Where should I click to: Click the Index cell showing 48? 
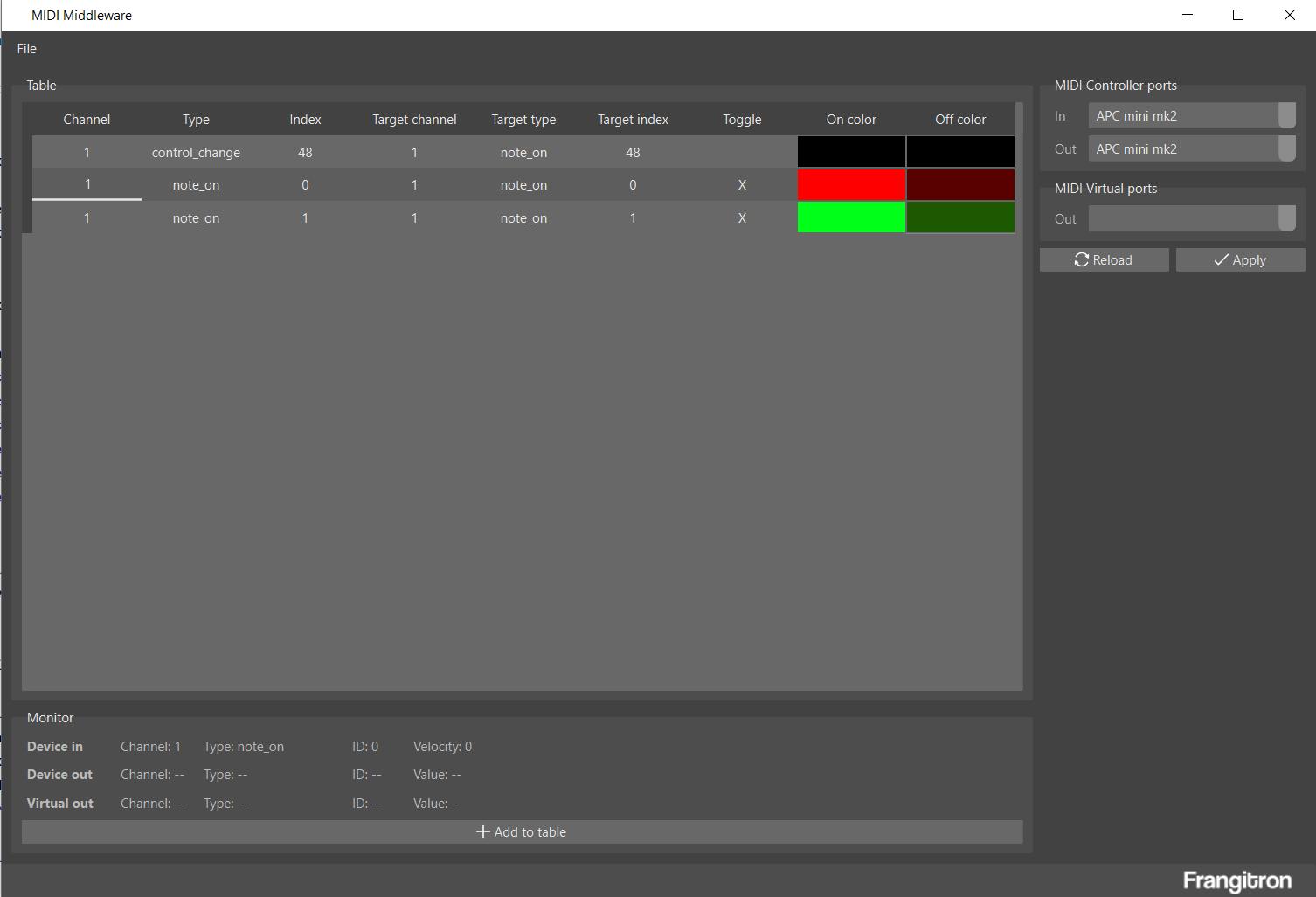pyautogui.click(x=305, y=153)
